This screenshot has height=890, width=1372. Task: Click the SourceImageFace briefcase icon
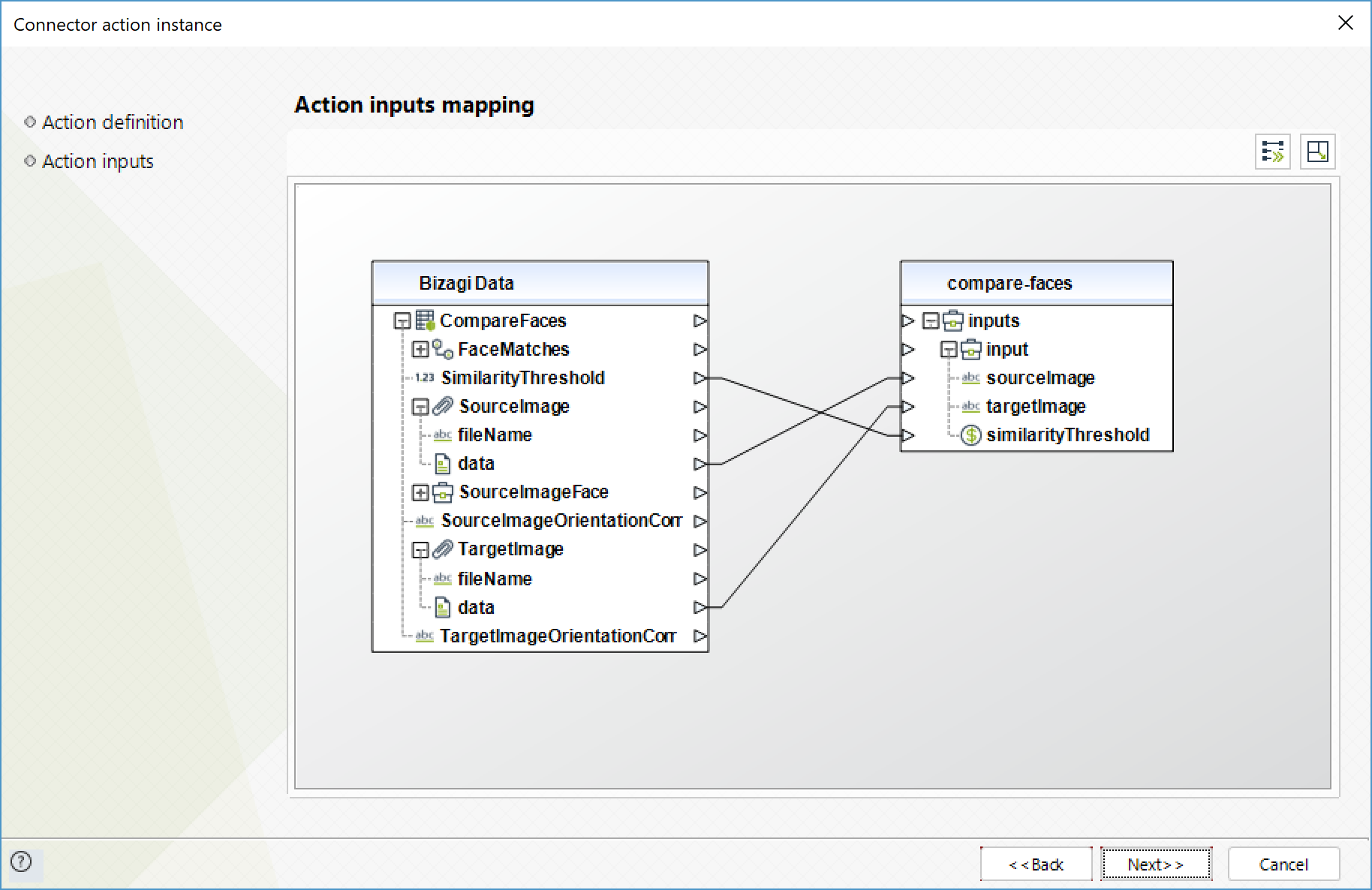[x=444, y=492]
